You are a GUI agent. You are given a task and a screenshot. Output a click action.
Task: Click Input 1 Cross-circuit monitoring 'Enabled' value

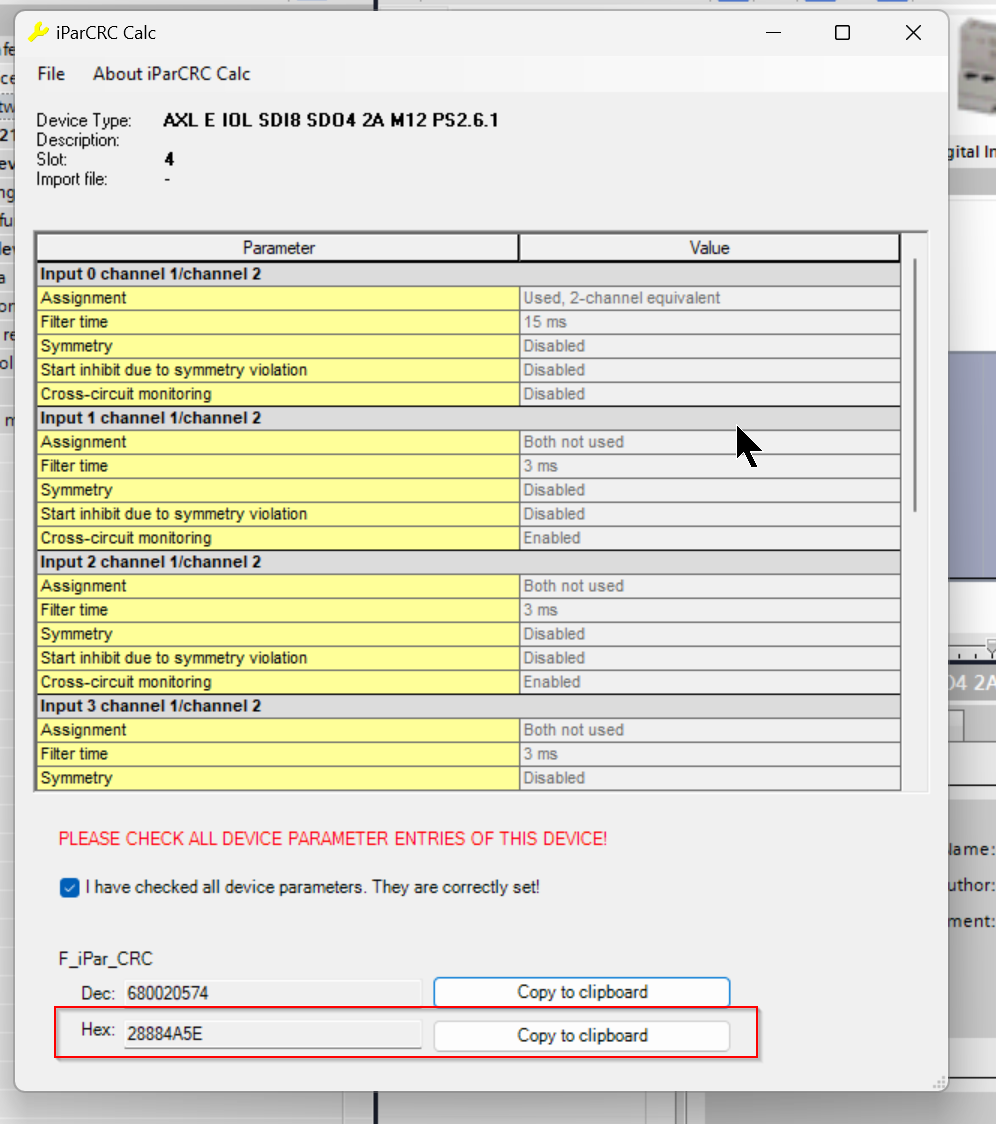click(x=710, y=538)
